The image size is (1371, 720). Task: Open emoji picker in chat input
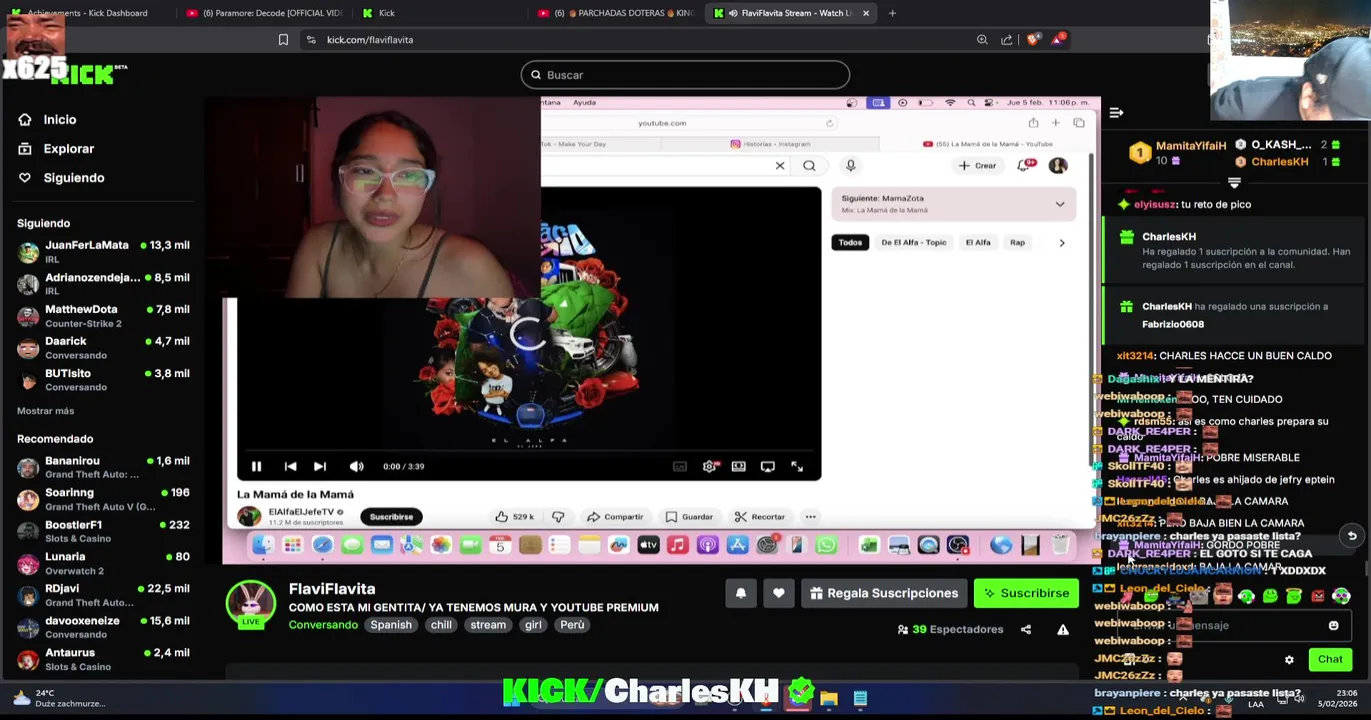pyautogui.click(x=1333, y=625)
